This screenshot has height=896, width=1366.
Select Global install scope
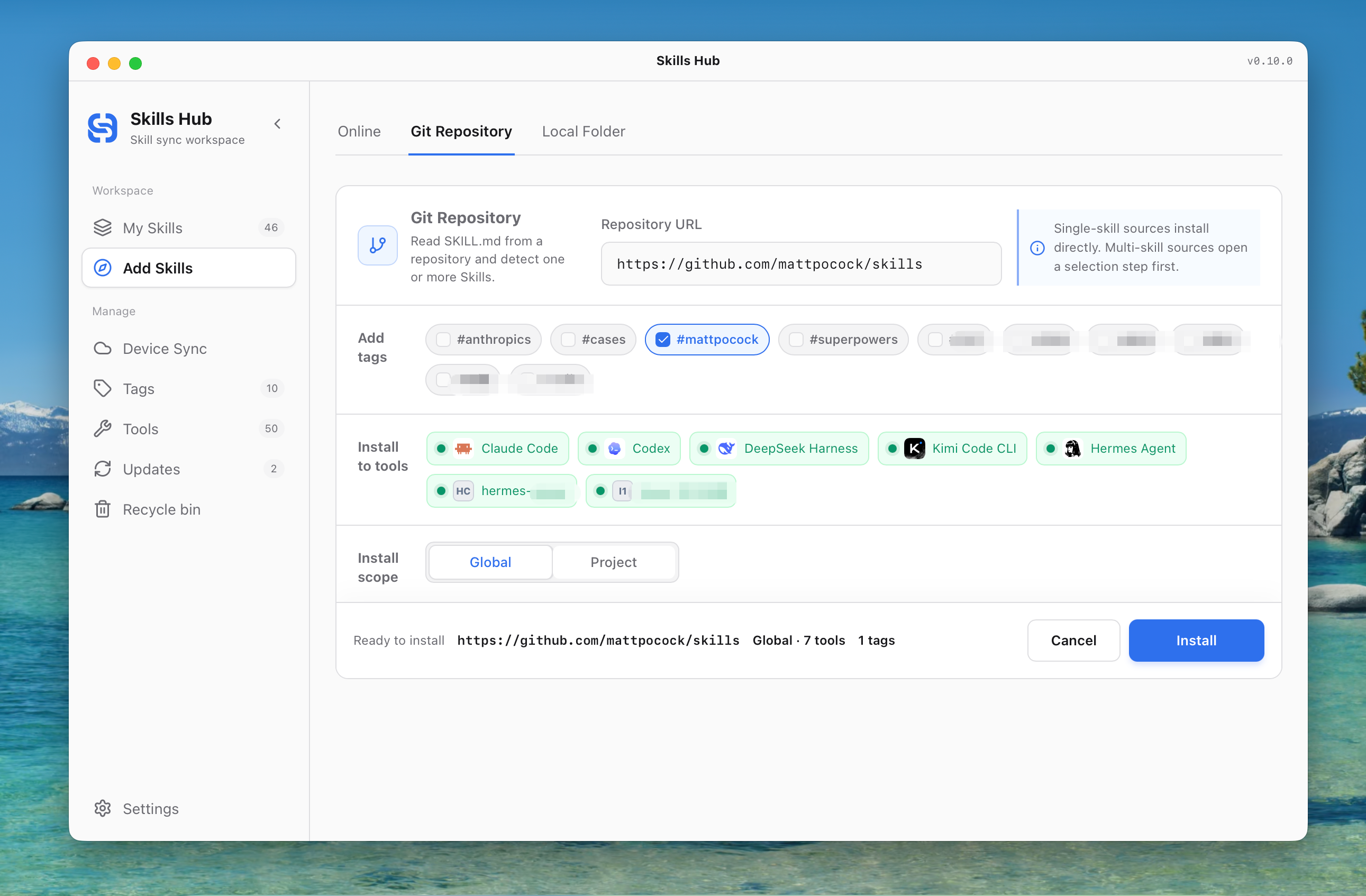point(490,562)
